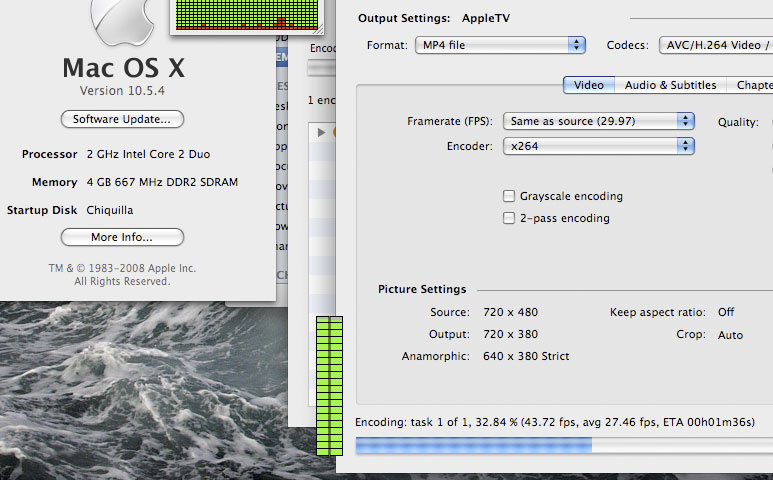Click the Picture Settings heading
773x480 pixels.
click(x=422, y=289)
